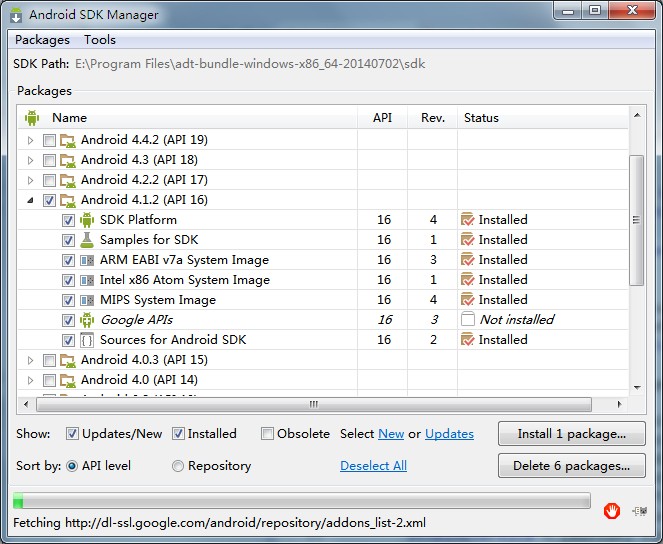Click the API column header

pyautogui.click(x=382, y=118)
